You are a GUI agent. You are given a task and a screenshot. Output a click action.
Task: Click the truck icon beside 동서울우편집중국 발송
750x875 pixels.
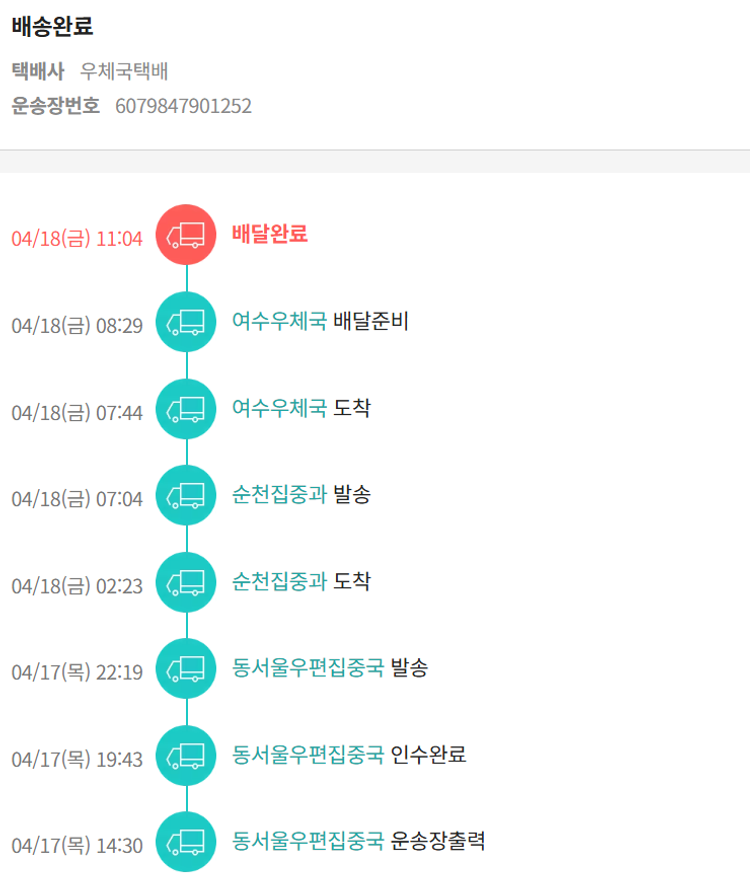186,668
